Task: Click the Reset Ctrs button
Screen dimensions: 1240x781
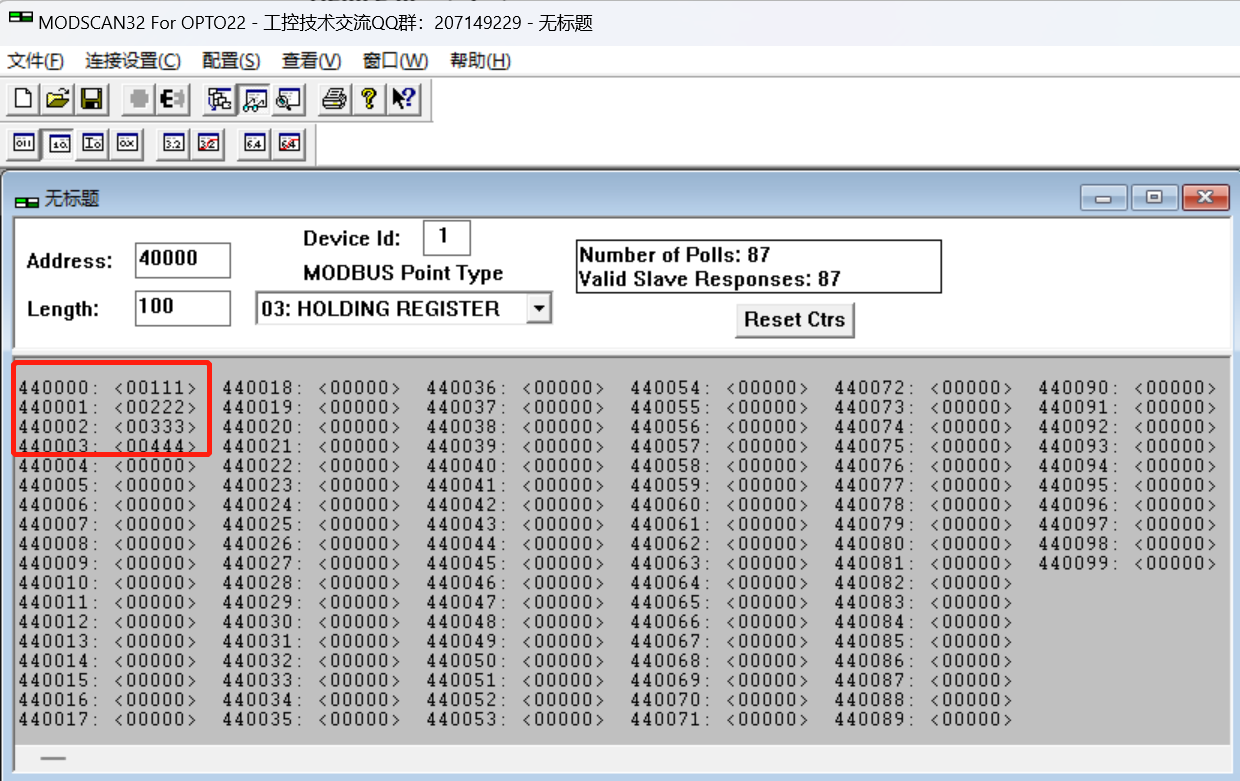Action: point(795,320)
